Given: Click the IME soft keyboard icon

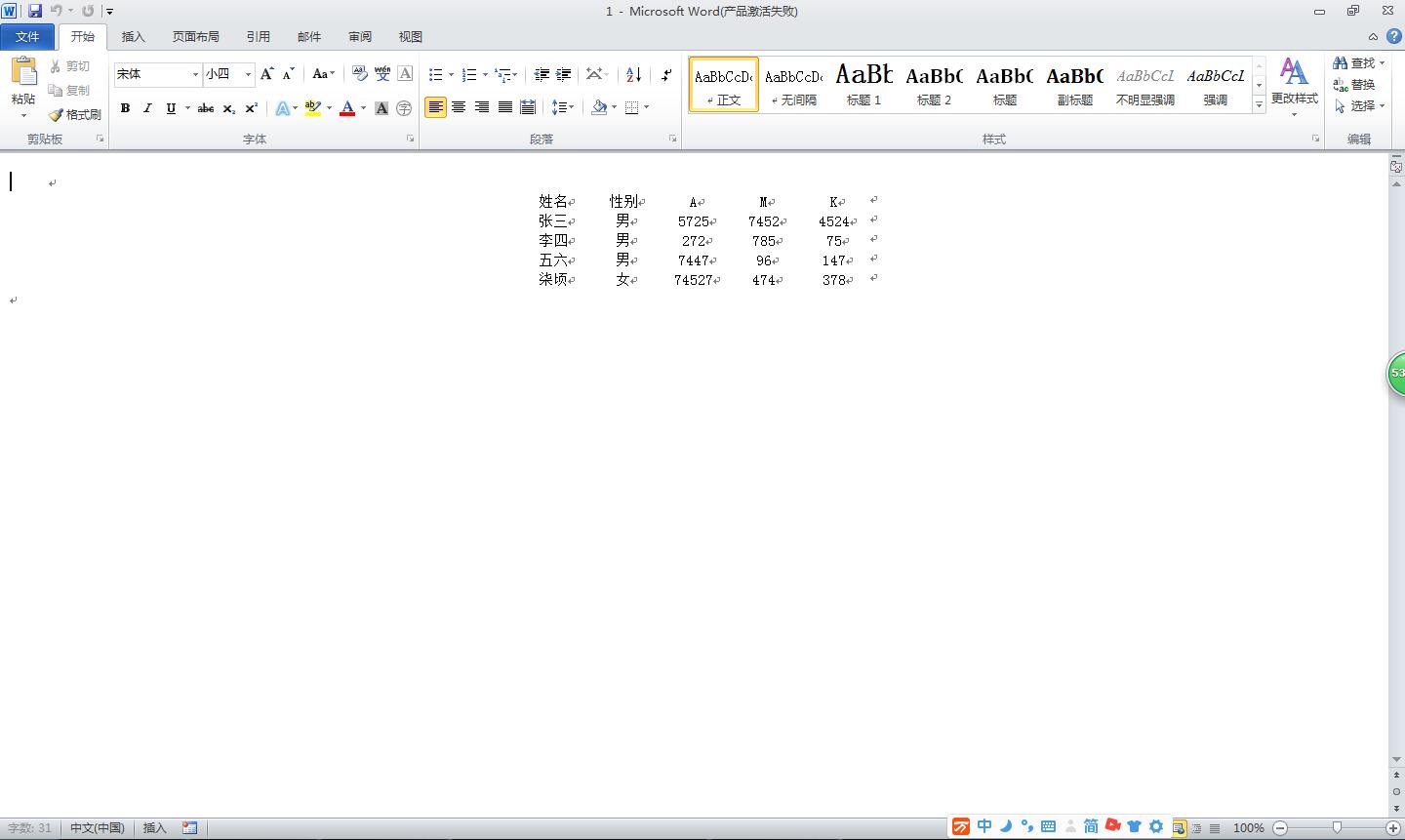Looking at the screenshot, I should [x=1048, y=826].
